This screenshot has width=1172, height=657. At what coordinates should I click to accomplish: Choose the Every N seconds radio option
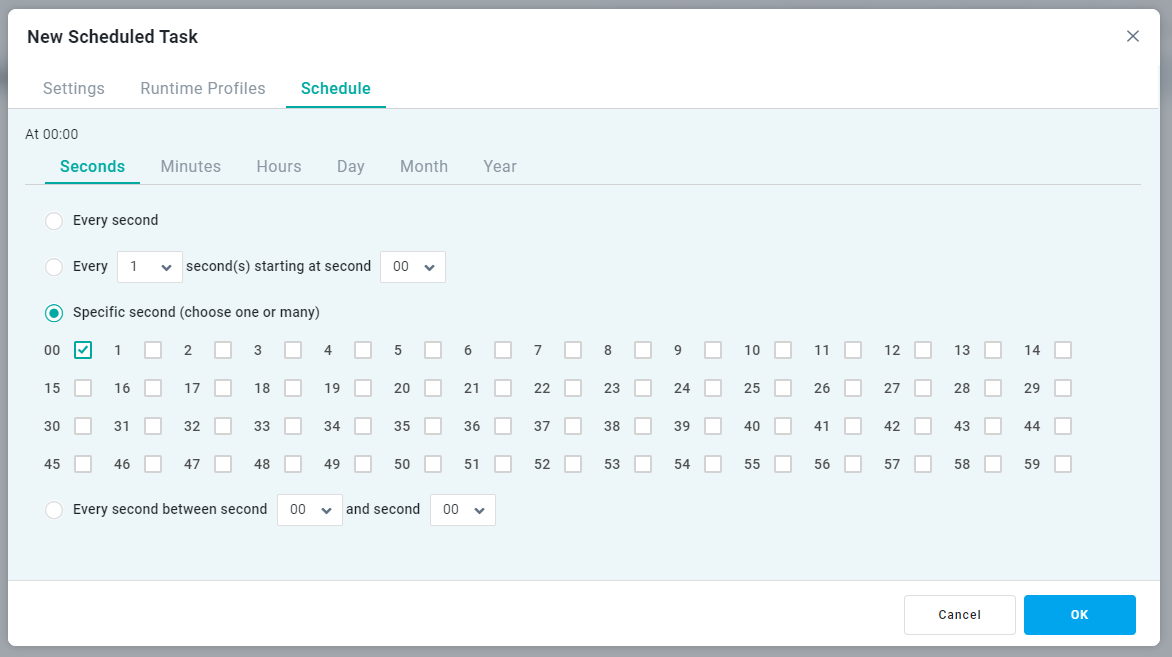point(54,267)
